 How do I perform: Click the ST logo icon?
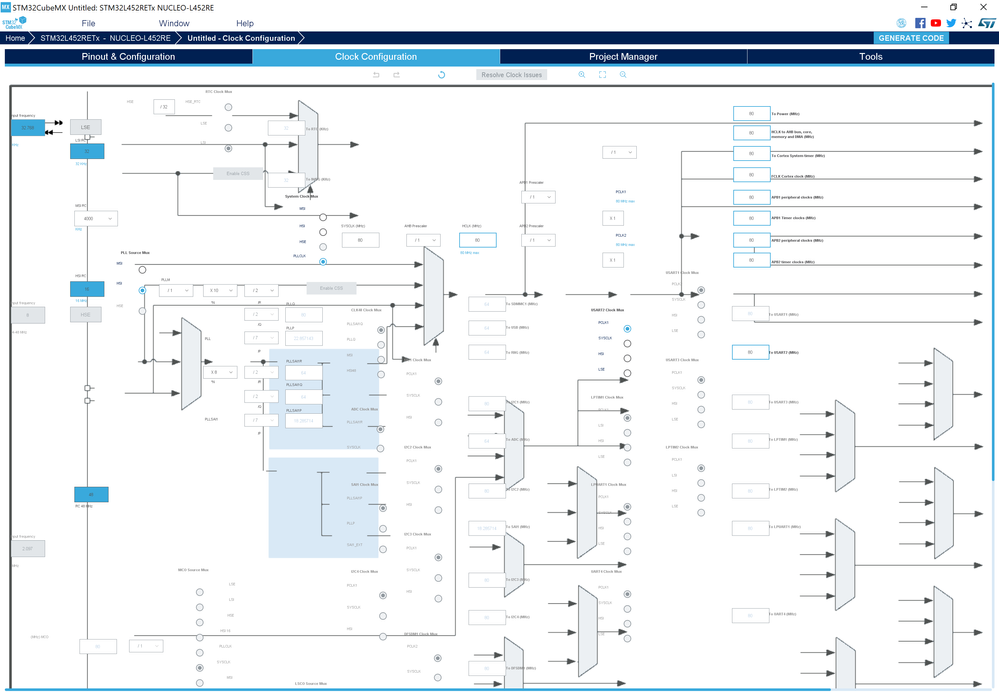pyautogui.click(x=986, y=23)
